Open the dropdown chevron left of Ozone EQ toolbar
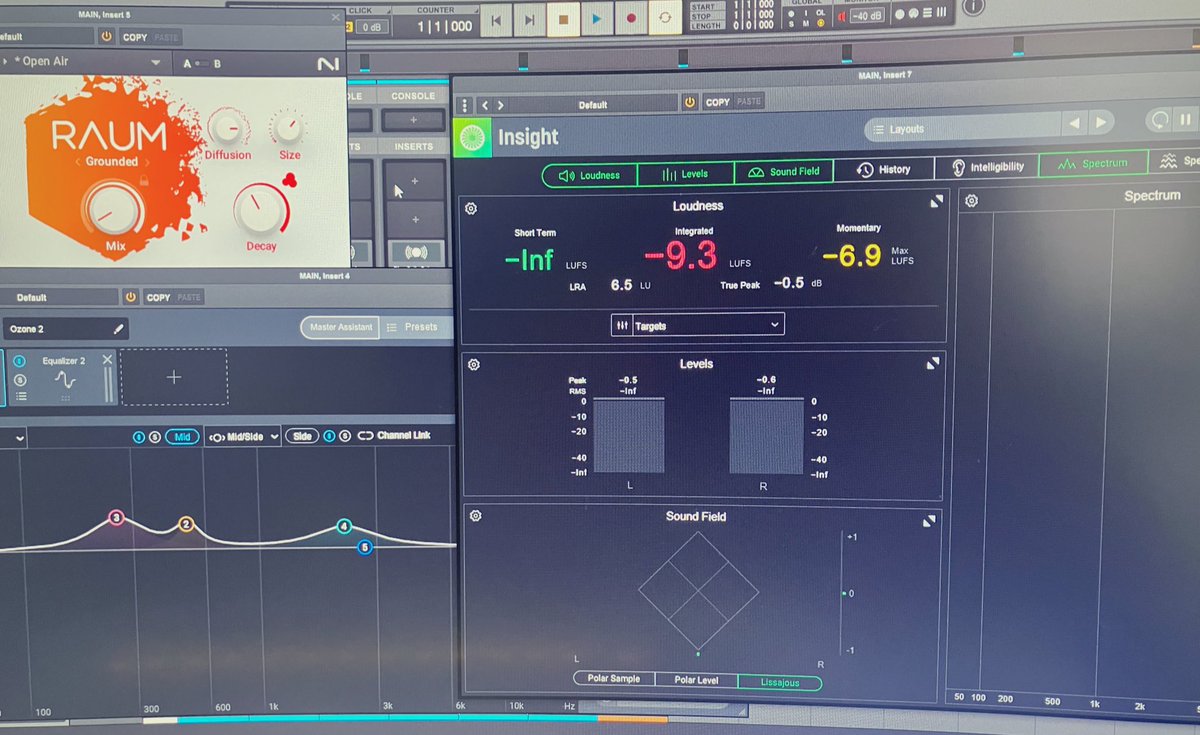 tap(20, 438)
